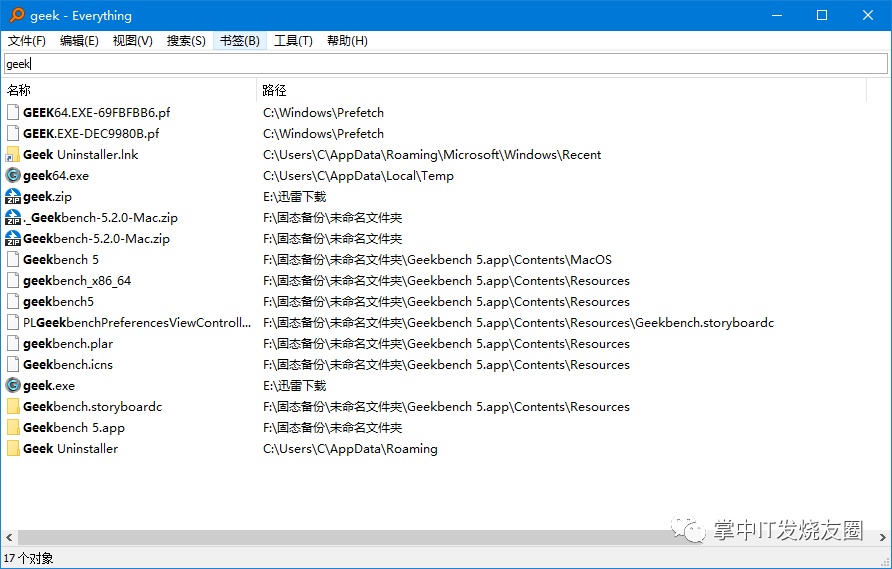Click the file icon of GEEK.EXE-DEC9980B.pf
892x569 pixels.
point(13,134)
